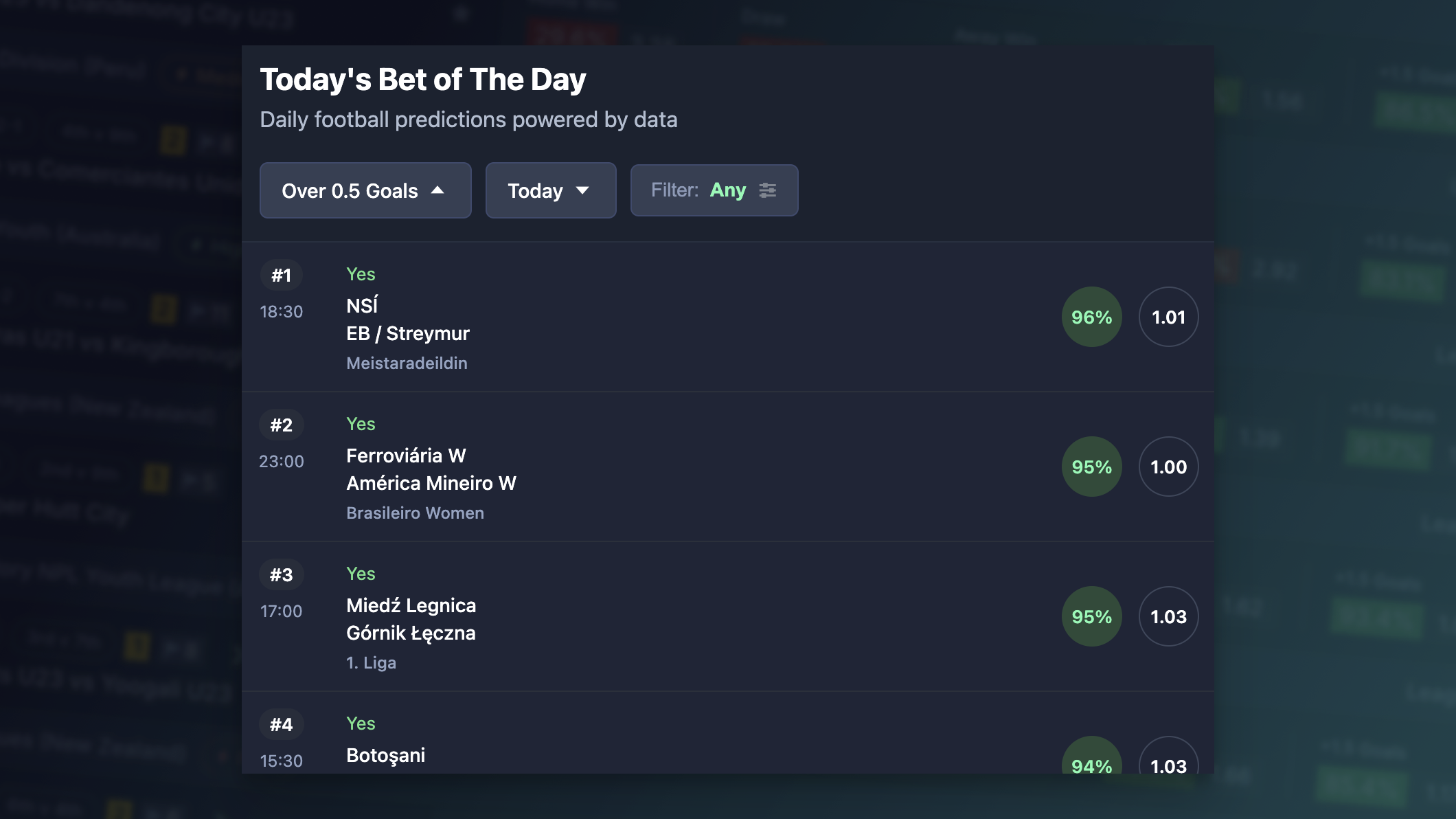Open the Filter: Any options
Screen dimensions: 1456x819
click(714, 190)
